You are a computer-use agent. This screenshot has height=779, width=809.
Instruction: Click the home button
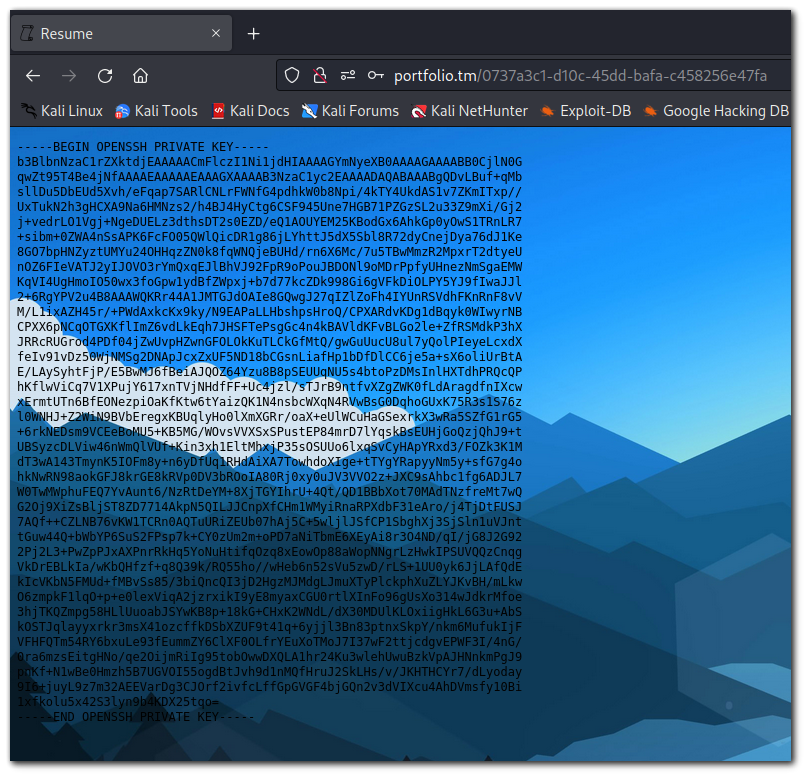tap(140, 75)
